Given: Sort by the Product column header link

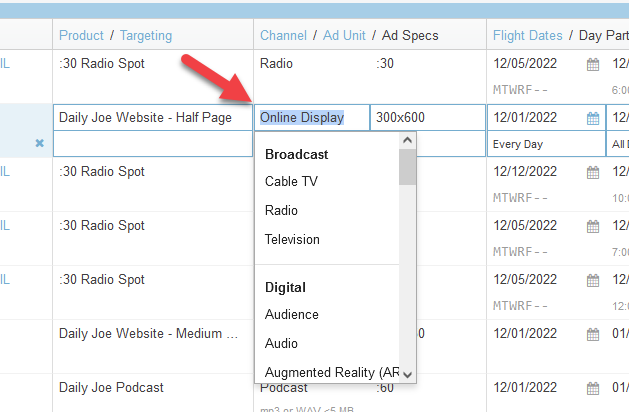Looking at the screenshot, I should click(x=81, y=35).
